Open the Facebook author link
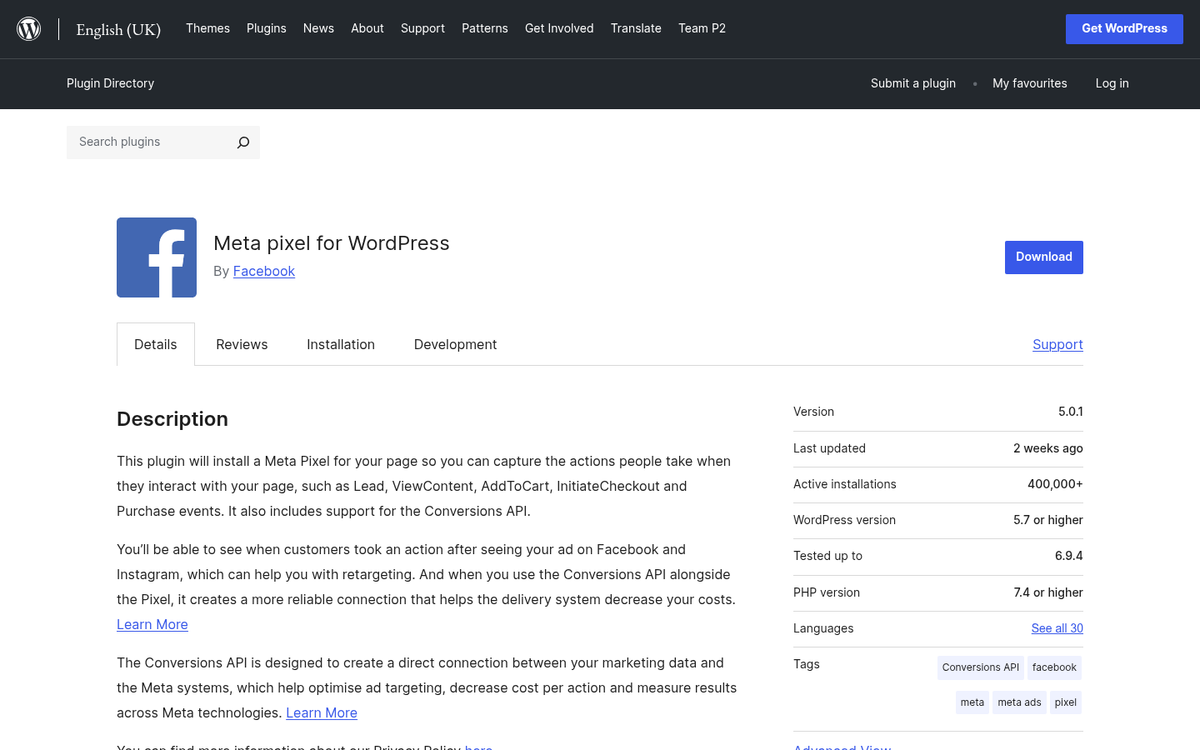 (x=264, y=271)
